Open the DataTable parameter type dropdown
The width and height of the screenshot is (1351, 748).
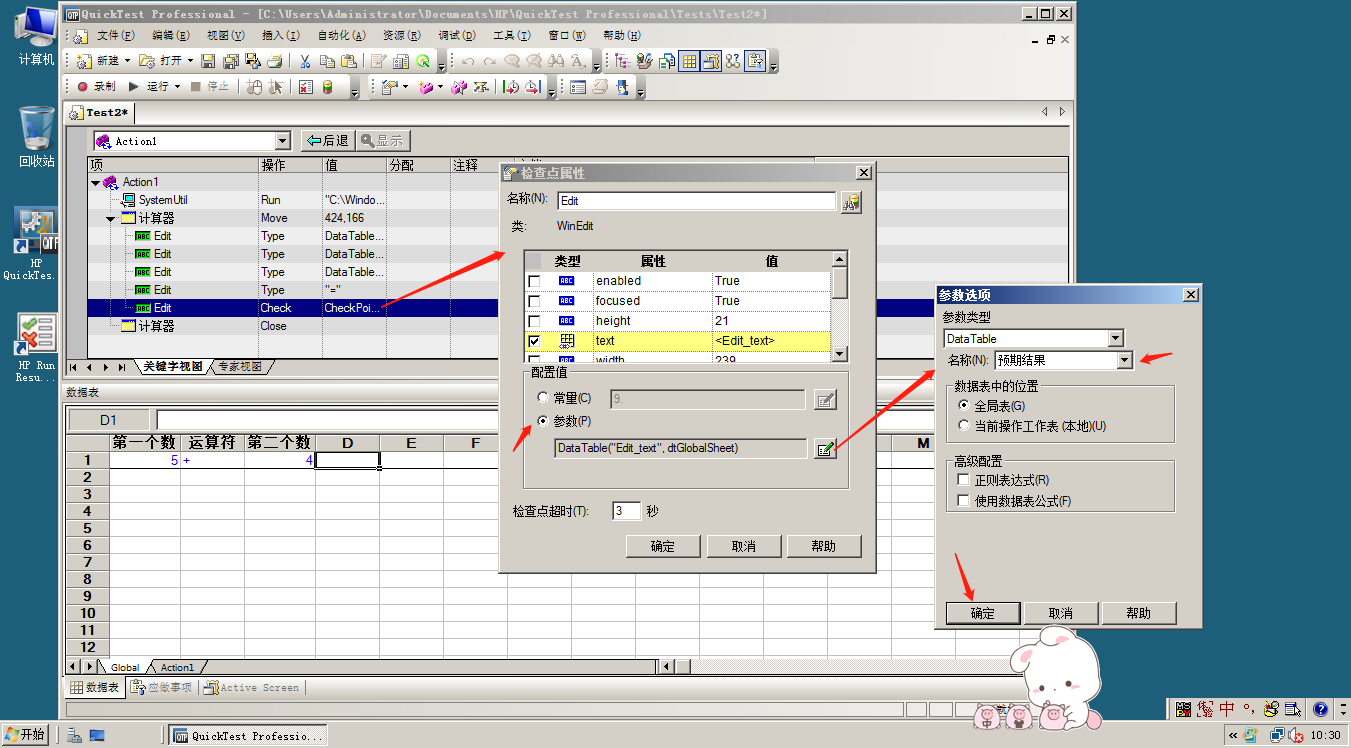pos(1116,339)
